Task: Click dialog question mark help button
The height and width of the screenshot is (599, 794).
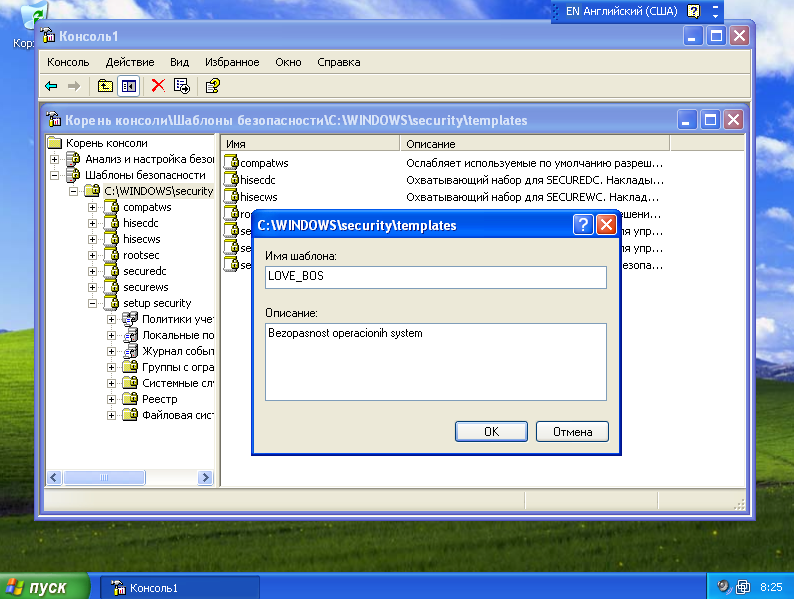Action: 583,224
